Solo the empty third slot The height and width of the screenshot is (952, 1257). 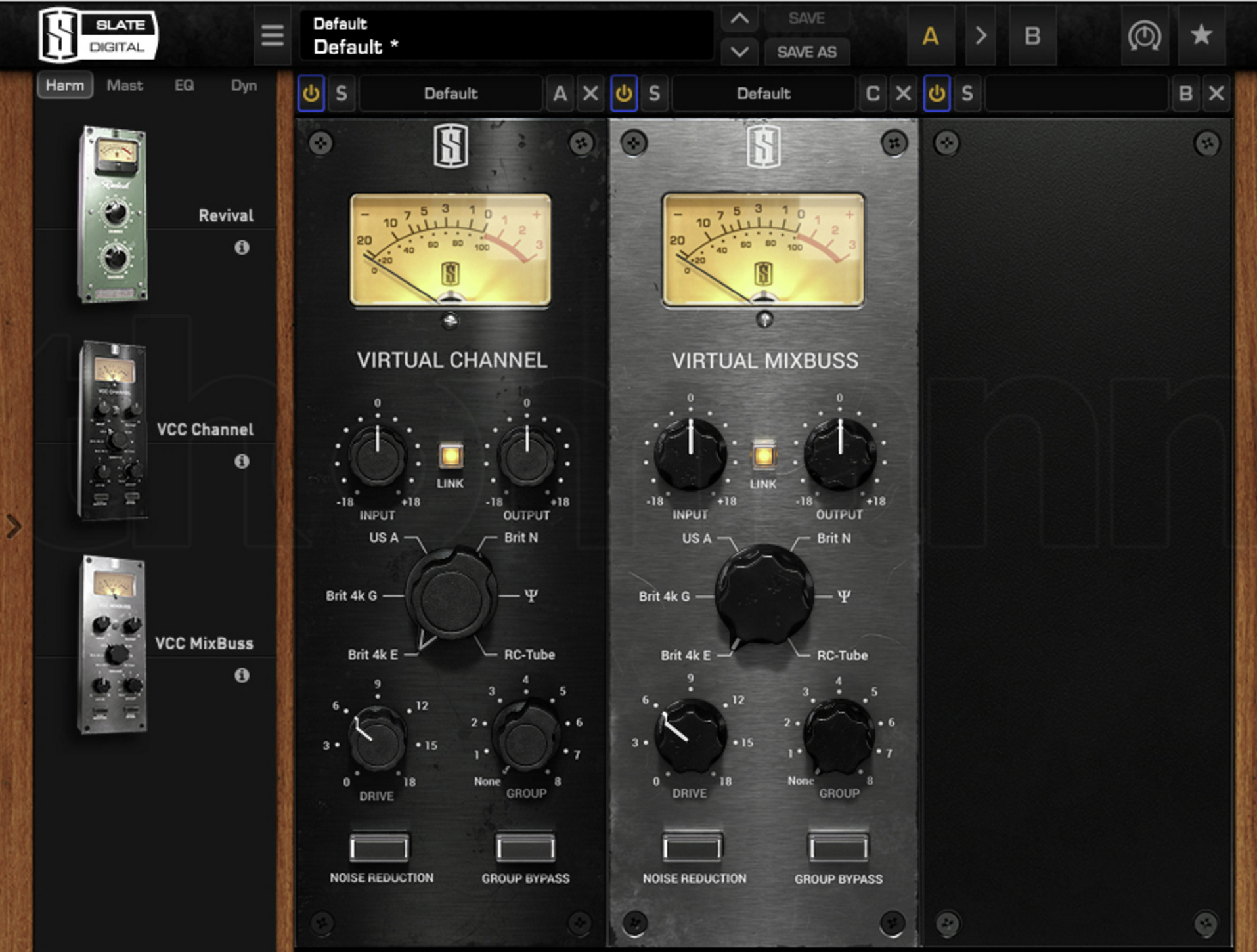pos(967,93)
